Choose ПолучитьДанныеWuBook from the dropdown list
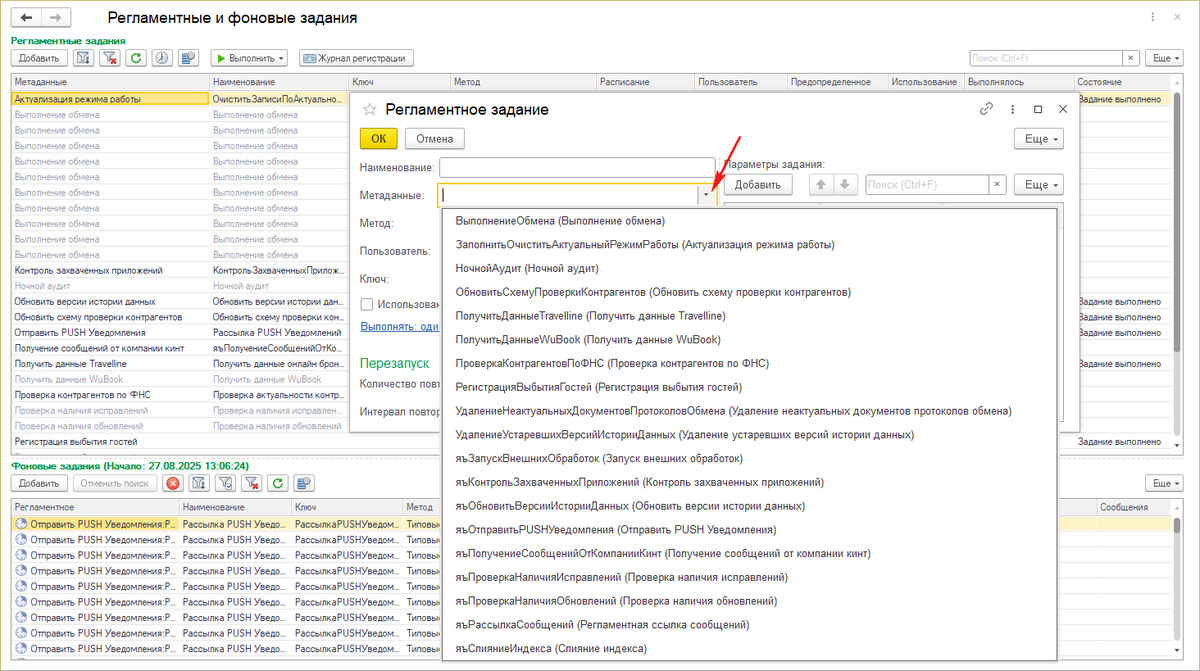Image resolution: width=1200 pixels, height=671 pixels. (587, 339)
